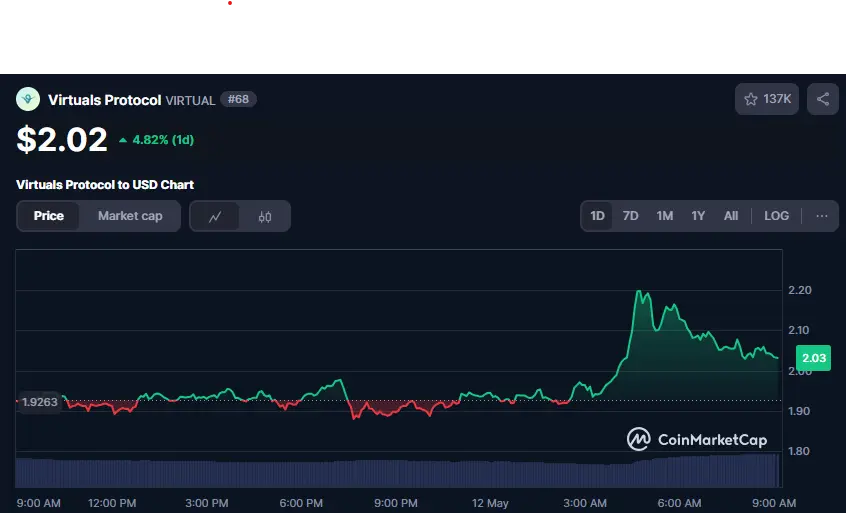The width and height of the screenshot is (846, 513).
Task: Choose the 1Y time range
Action: (698, 216)
